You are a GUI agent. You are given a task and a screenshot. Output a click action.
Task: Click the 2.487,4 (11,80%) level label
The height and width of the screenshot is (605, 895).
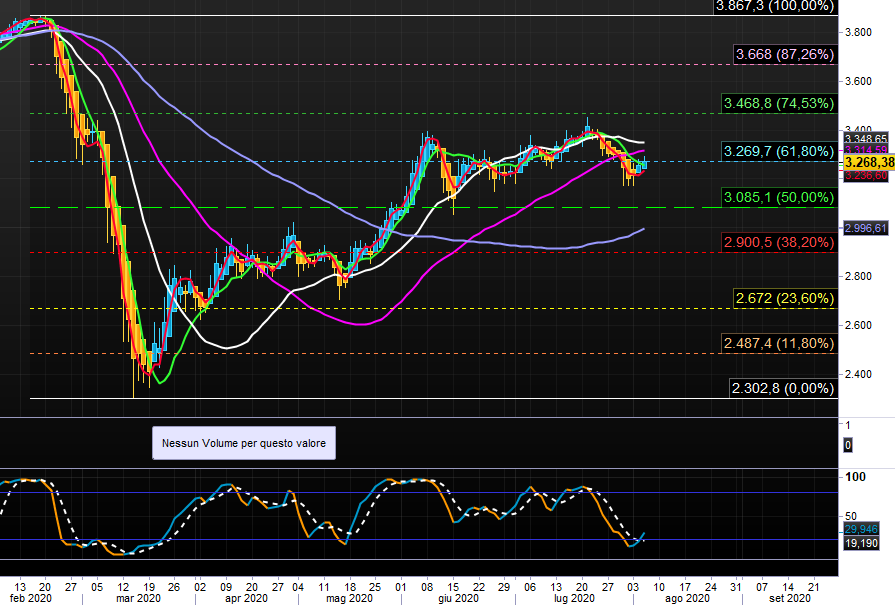(x=777, y=343)
